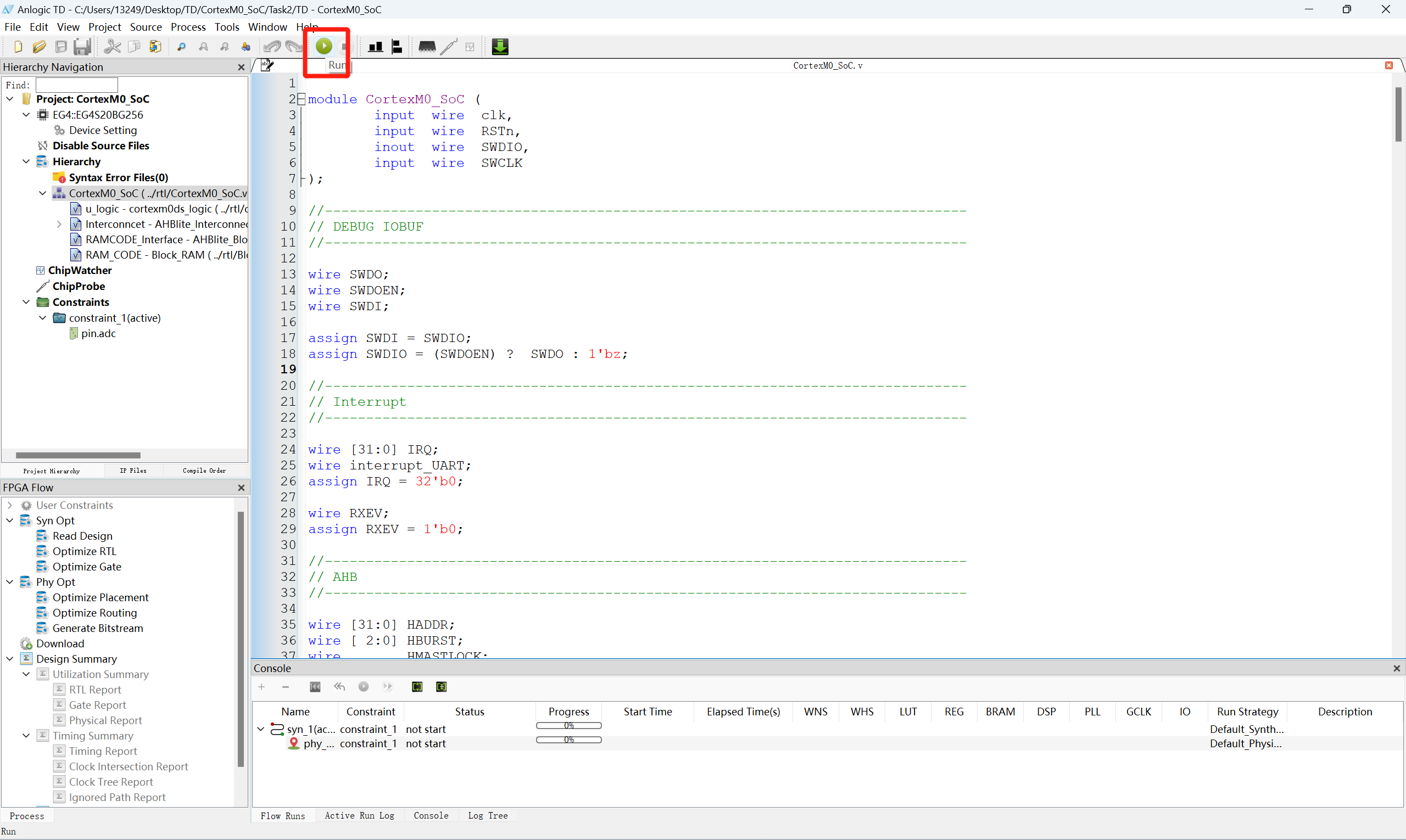The height and width of the screenshot is (840, 1406).
Task: Click the chip device toolbar icon
Action: tap(427, 47)
